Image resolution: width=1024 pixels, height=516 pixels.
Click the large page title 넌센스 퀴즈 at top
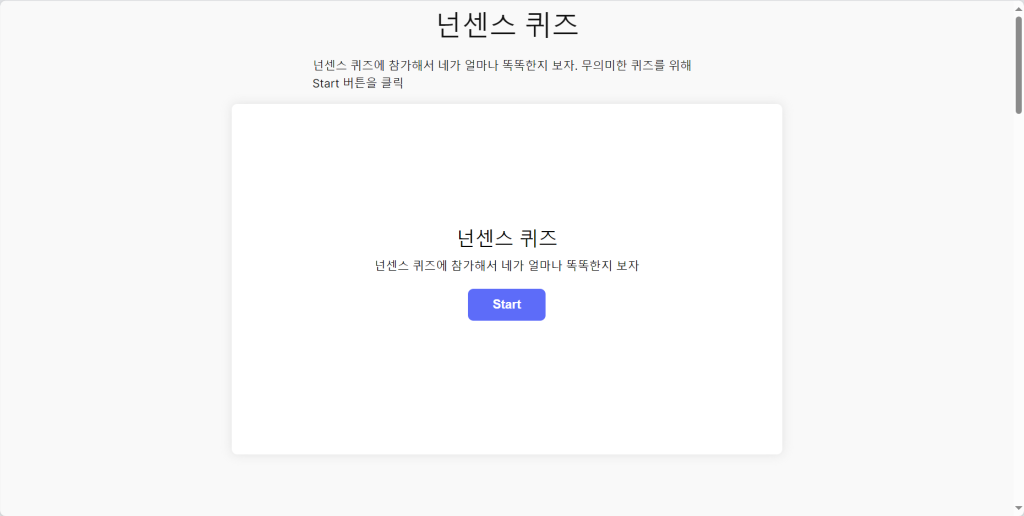tap(507, 25)
